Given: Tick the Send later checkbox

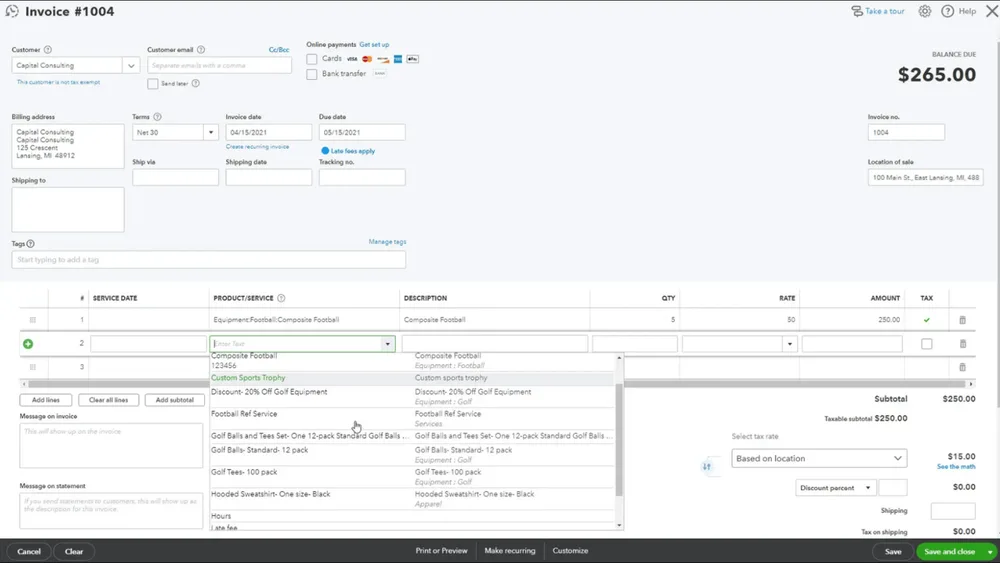Looking at the screenshot, I should [153, 84].
